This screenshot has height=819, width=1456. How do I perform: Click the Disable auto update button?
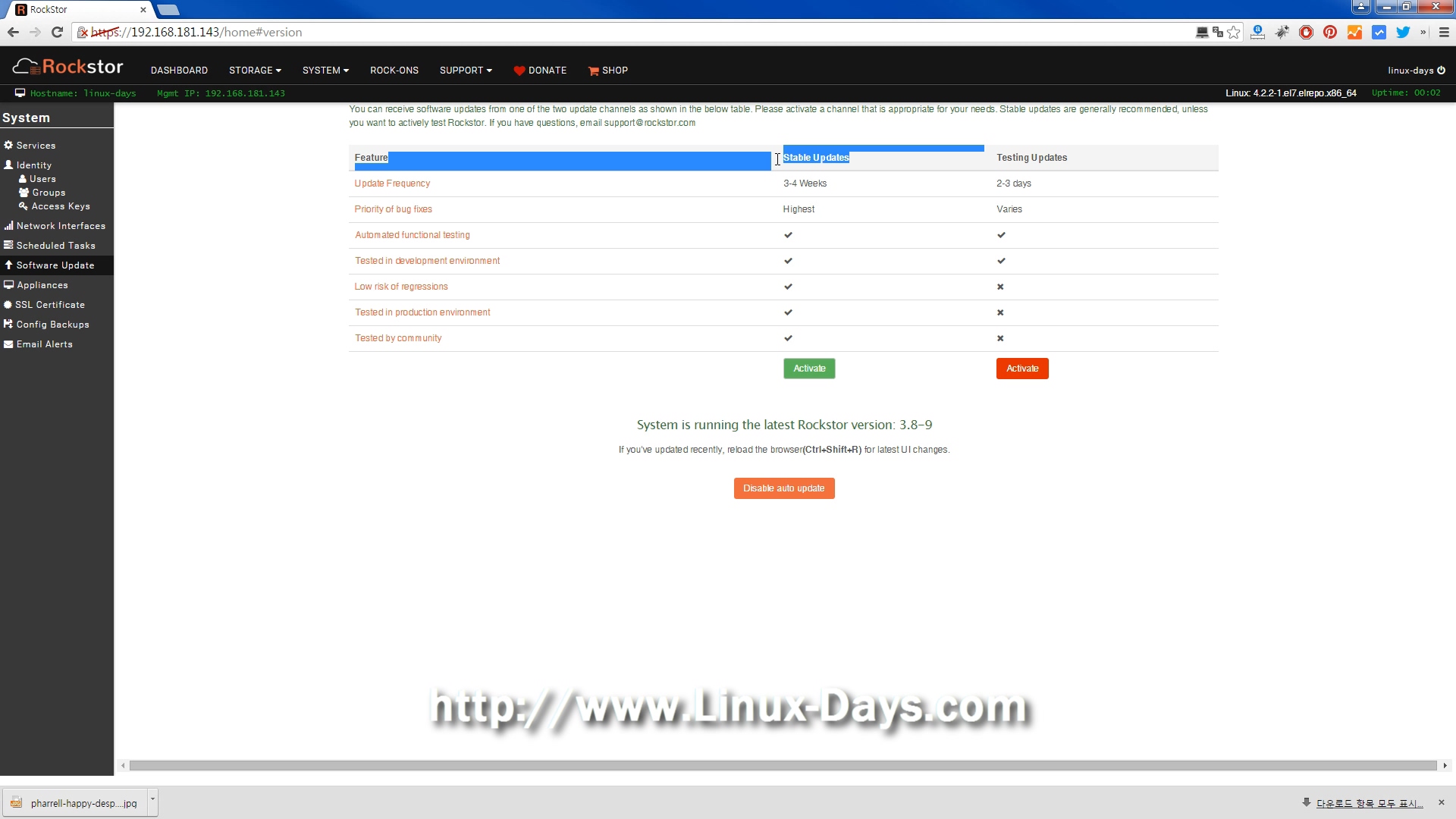(x=784, y=488)
